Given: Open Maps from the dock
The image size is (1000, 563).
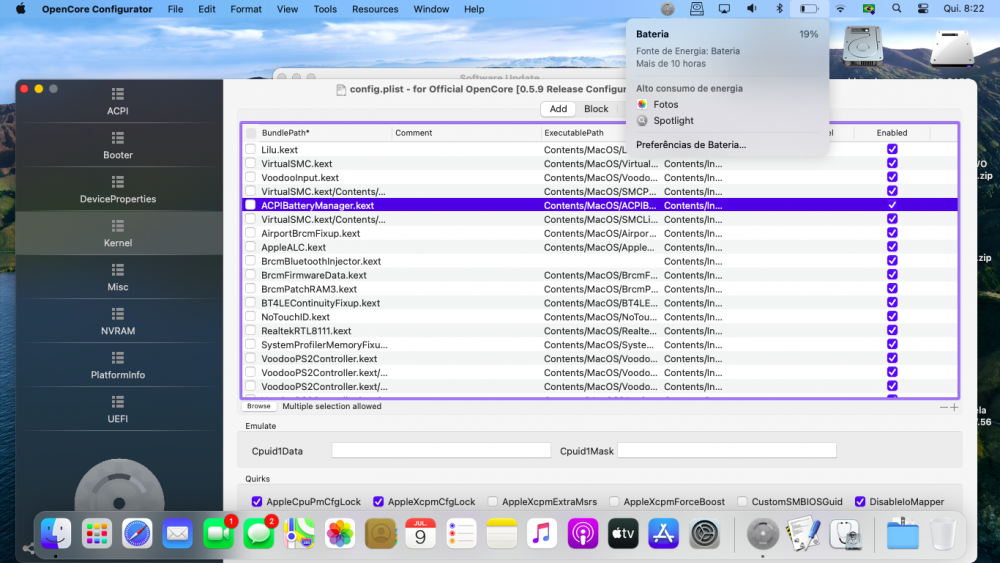Looking at the screenshot, I should [299, 534].
